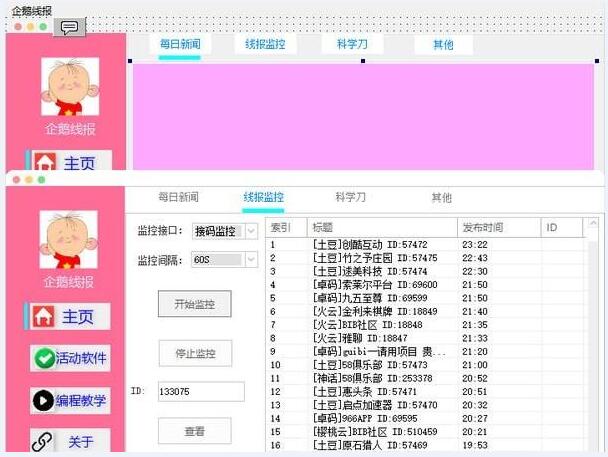Click the red dot in the top window title bar
Image resolution: width=608 pixels, height=457 pixels.
pos(18,27)
